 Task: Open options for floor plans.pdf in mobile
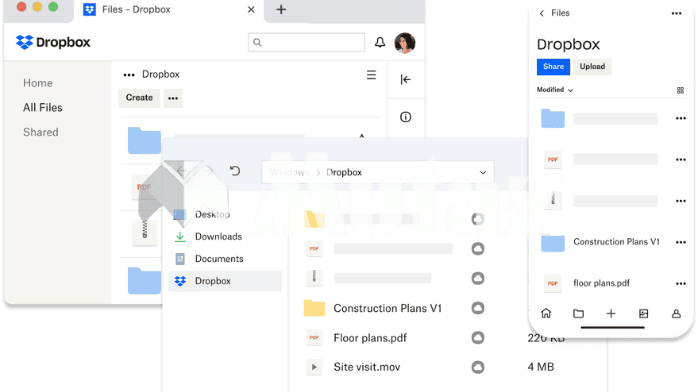[681, 284]
